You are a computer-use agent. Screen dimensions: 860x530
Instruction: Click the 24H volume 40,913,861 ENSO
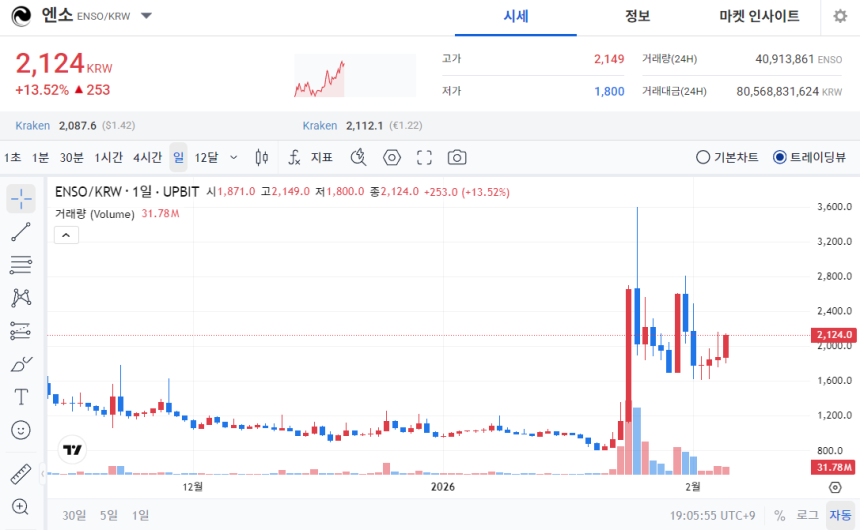(x=799, y=59)
